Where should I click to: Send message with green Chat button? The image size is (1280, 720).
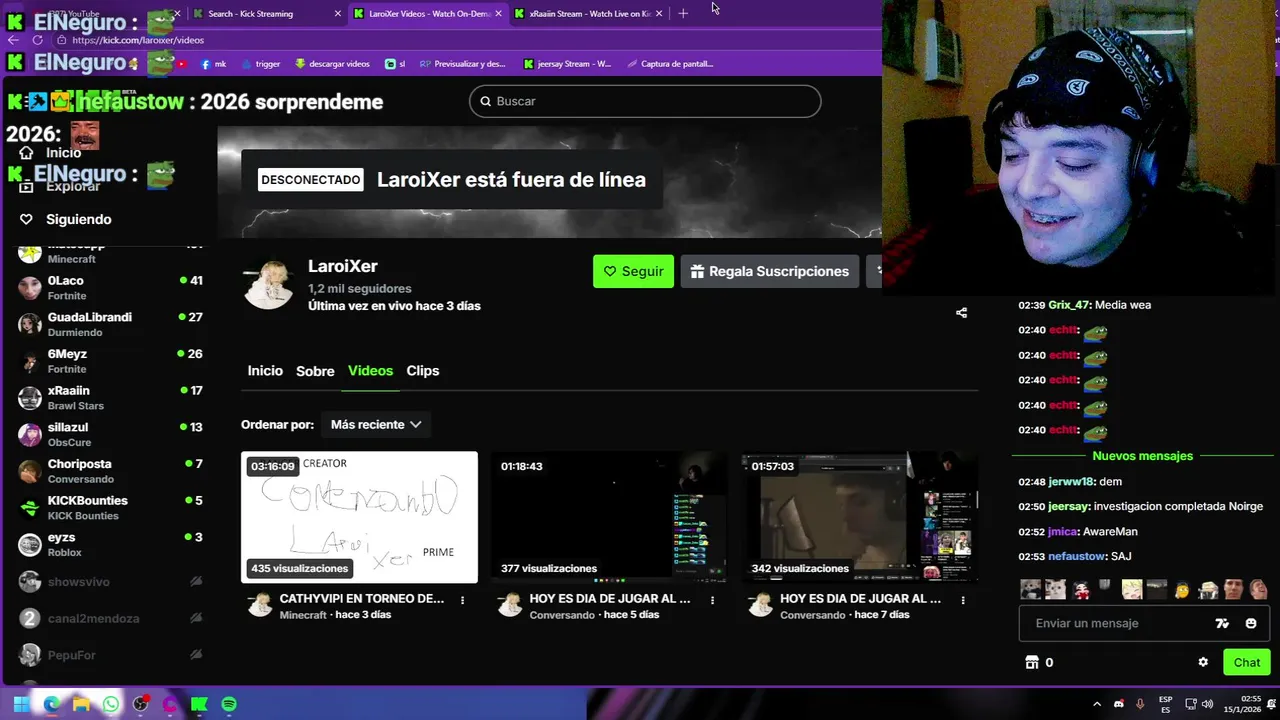click(x=1246, y=662)
